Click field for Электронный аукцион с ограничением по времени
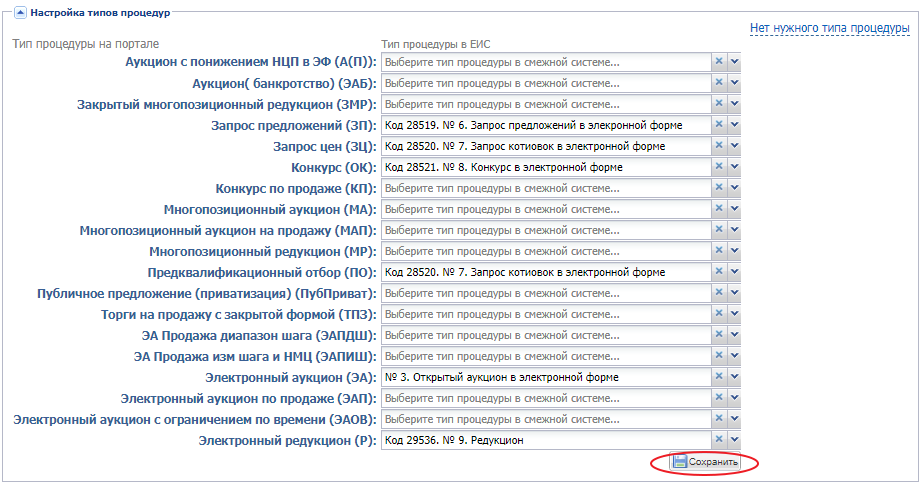 (x=545, y=419)
